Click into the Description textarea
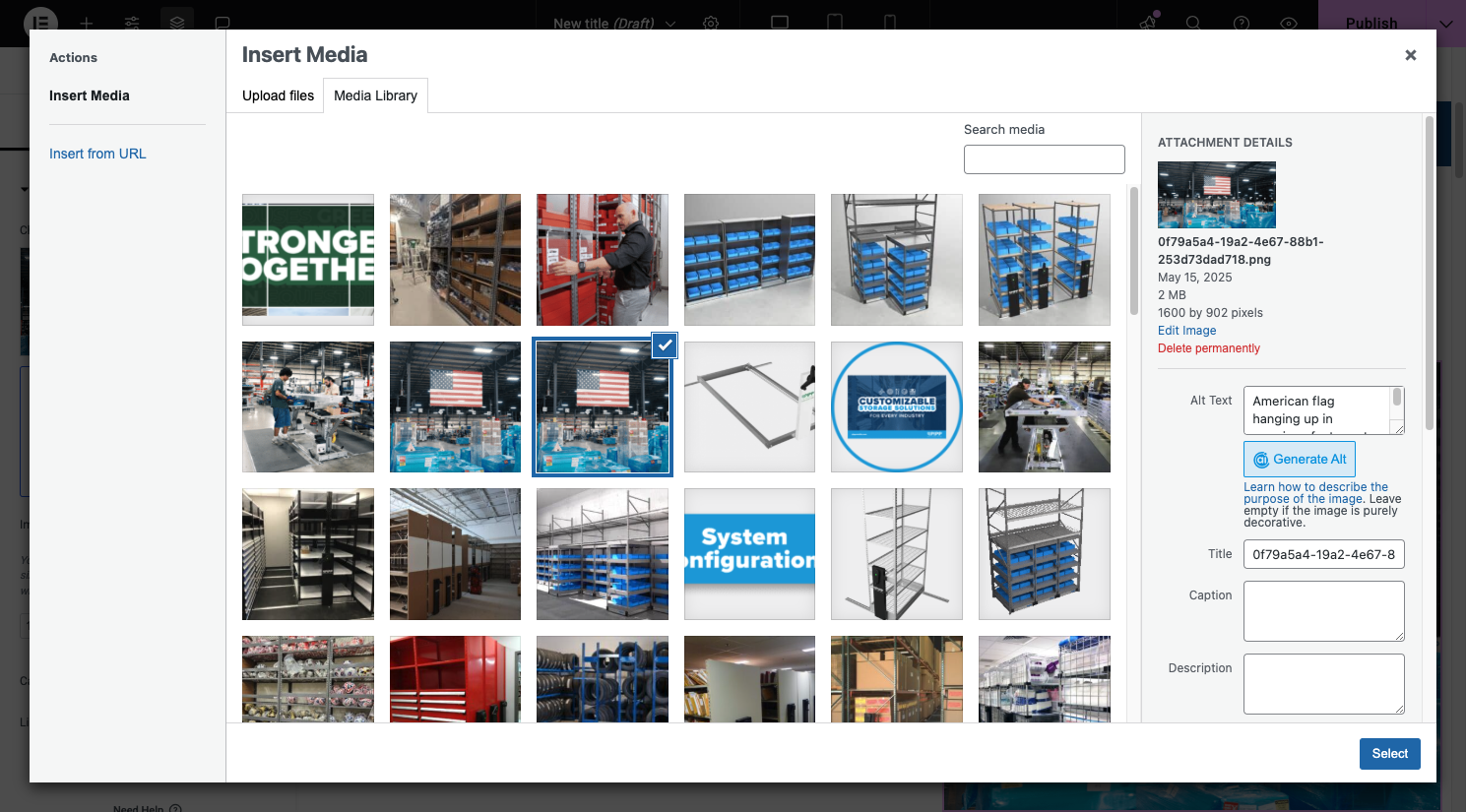Screen dimensions: 1466x812 pos(1324,684)
